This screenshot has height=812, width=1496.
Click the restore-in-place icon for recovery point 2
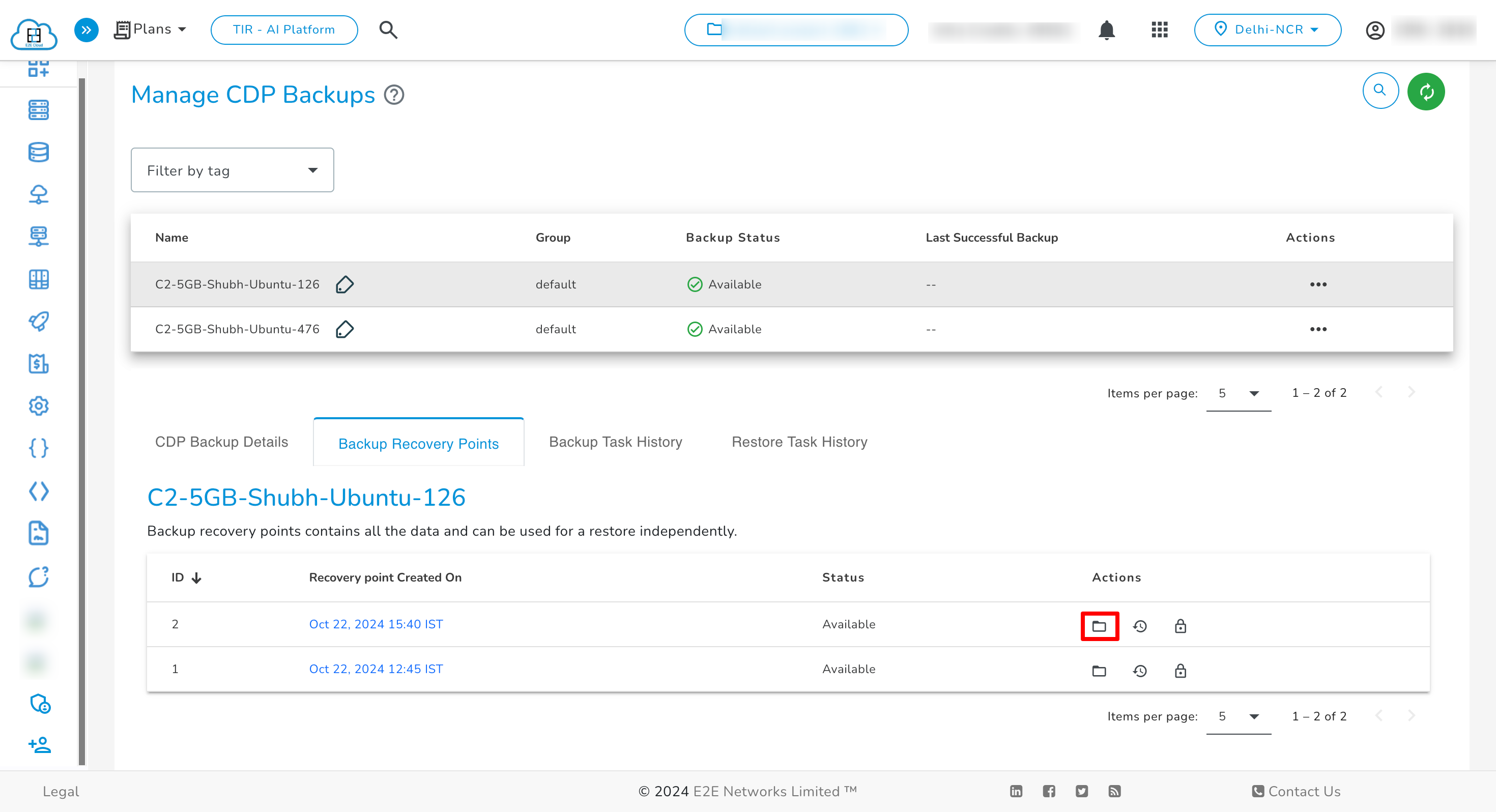[1139, 625]
